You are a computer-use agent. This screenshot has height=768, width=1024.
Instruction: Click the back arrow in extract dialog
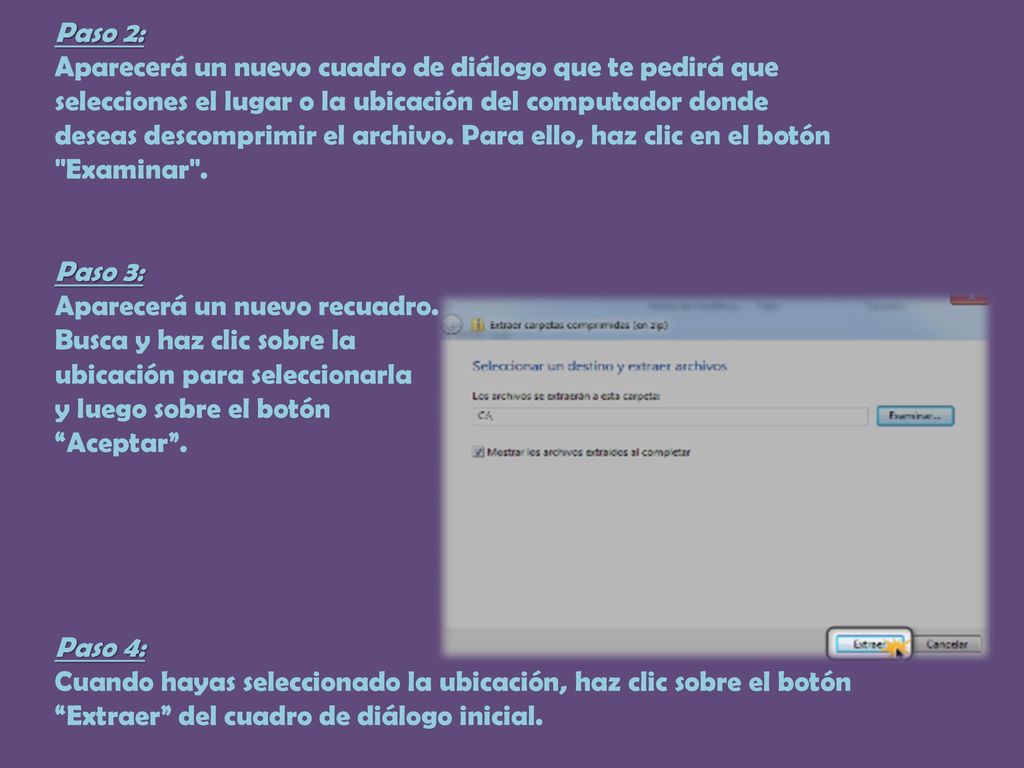coord(452,325)
